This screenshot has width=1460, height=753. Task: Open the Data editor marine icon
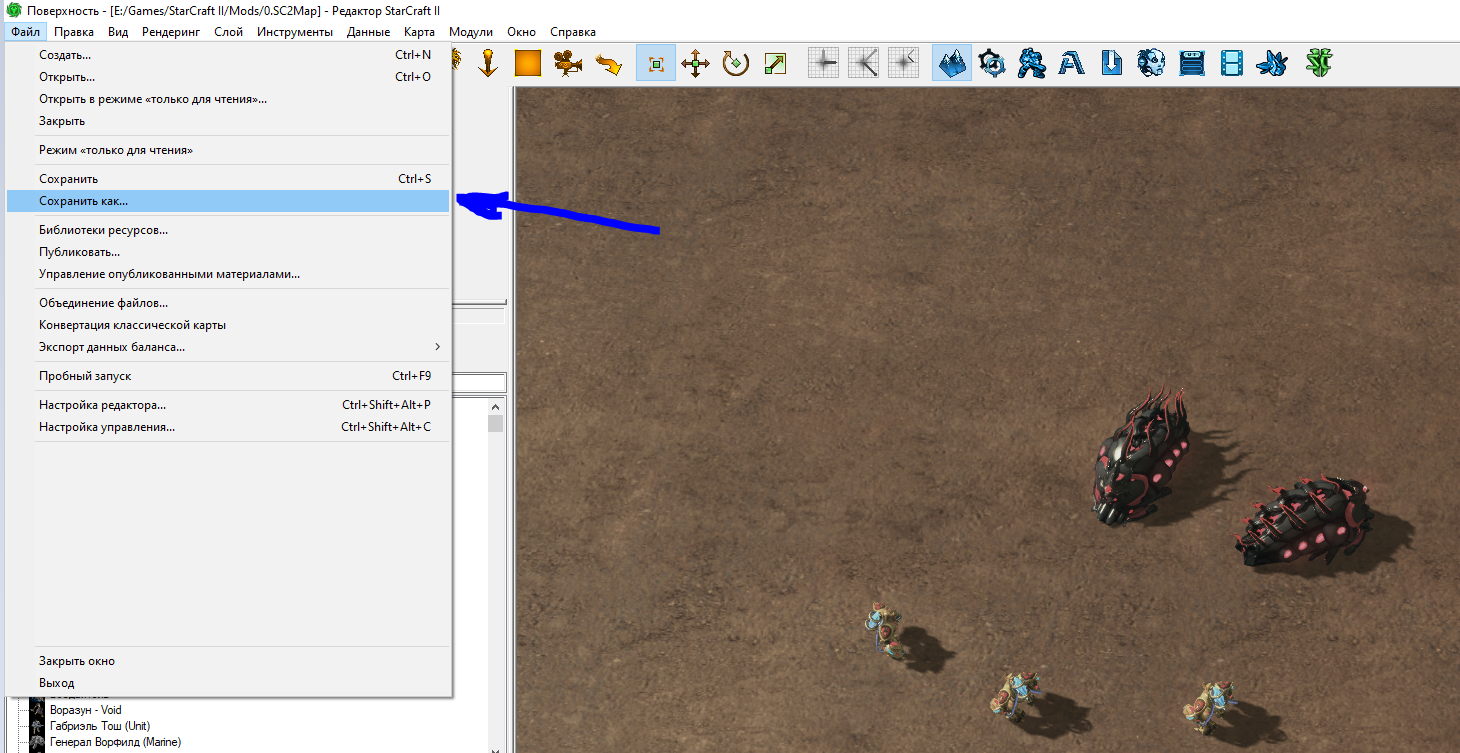[1032, 63]
